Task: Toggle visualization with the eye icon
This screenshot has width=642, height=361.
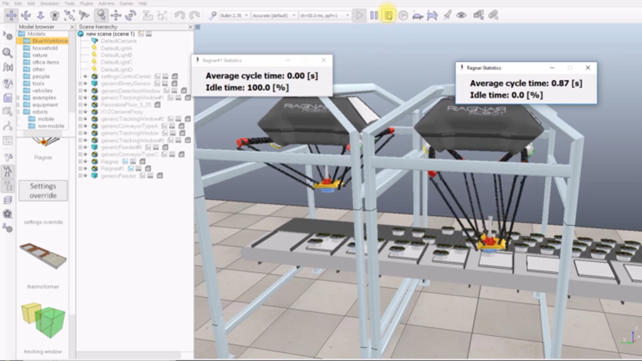Action: click(x=461, y=16)
